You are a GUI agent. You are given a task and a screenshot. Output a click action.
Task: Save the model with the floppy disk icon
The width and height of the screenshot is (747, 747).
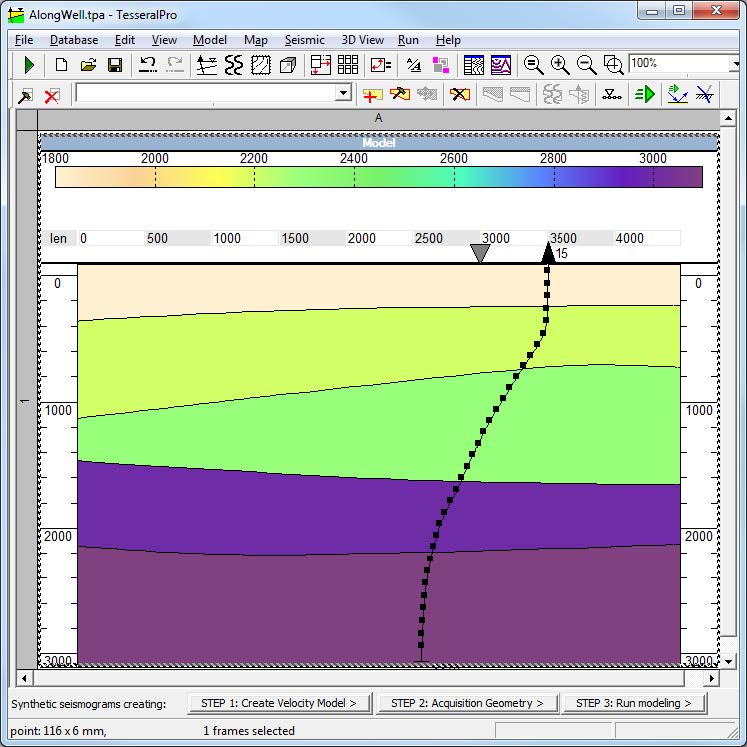click(114, 65)
